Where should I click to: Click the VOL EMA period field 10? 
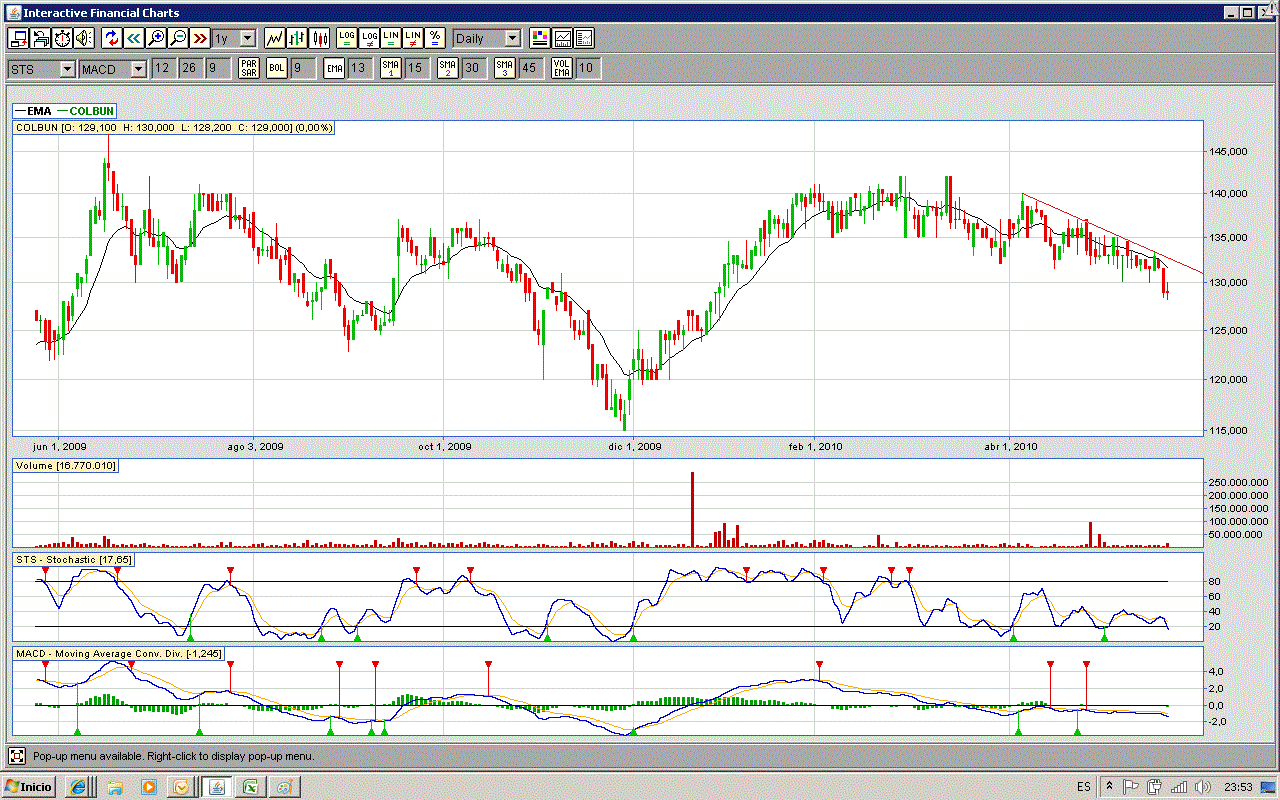coord(587,68)
